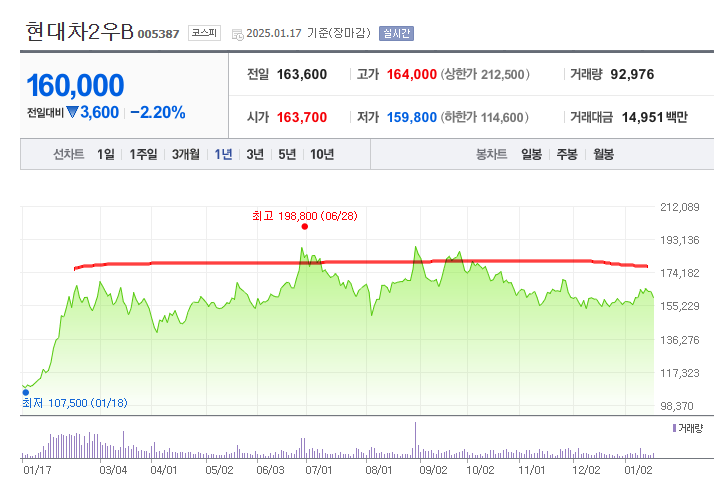Click the 실시간 real-time badge
Screen dimensions: 714x491
(396, 33)
